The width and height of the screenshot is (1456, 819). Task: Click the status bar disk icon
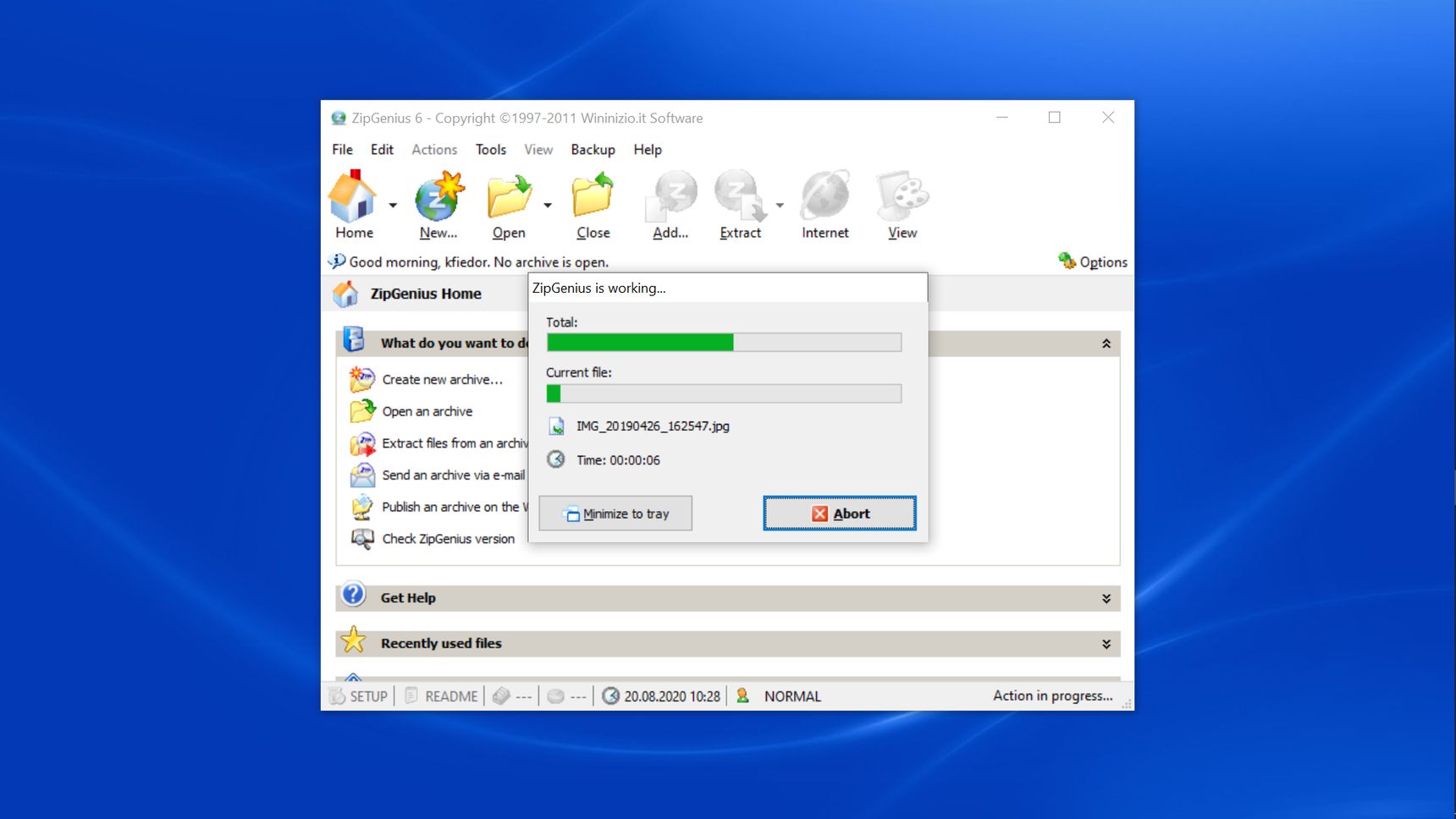tap(556, 695)
